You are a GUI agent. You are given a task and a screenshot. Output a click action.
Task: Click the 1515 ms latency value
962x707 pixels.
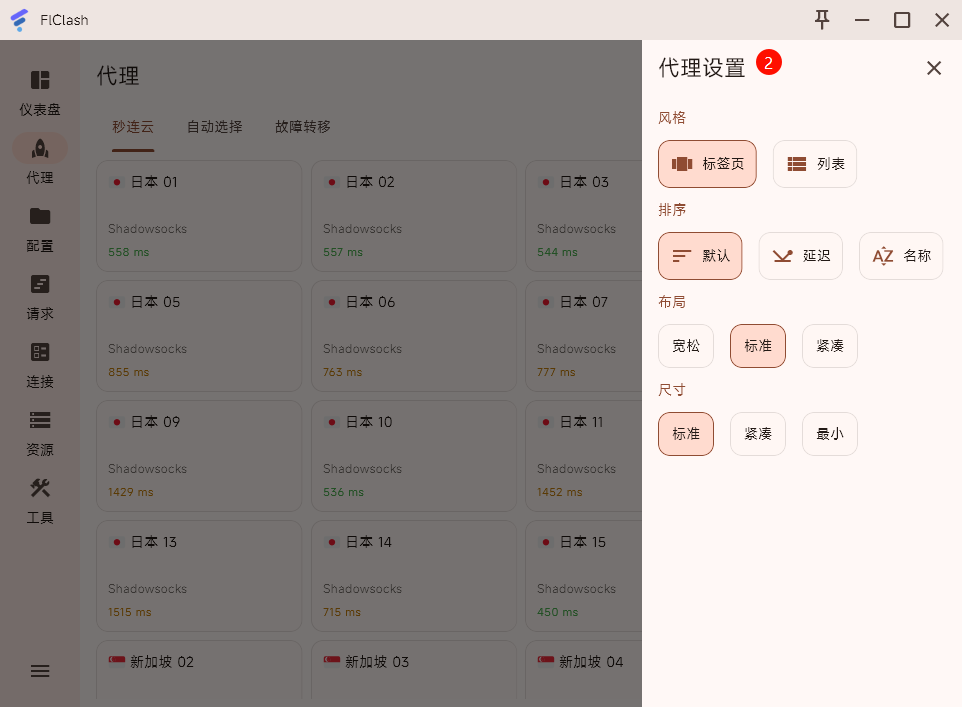pyautogui.click(x=129, y=612)
